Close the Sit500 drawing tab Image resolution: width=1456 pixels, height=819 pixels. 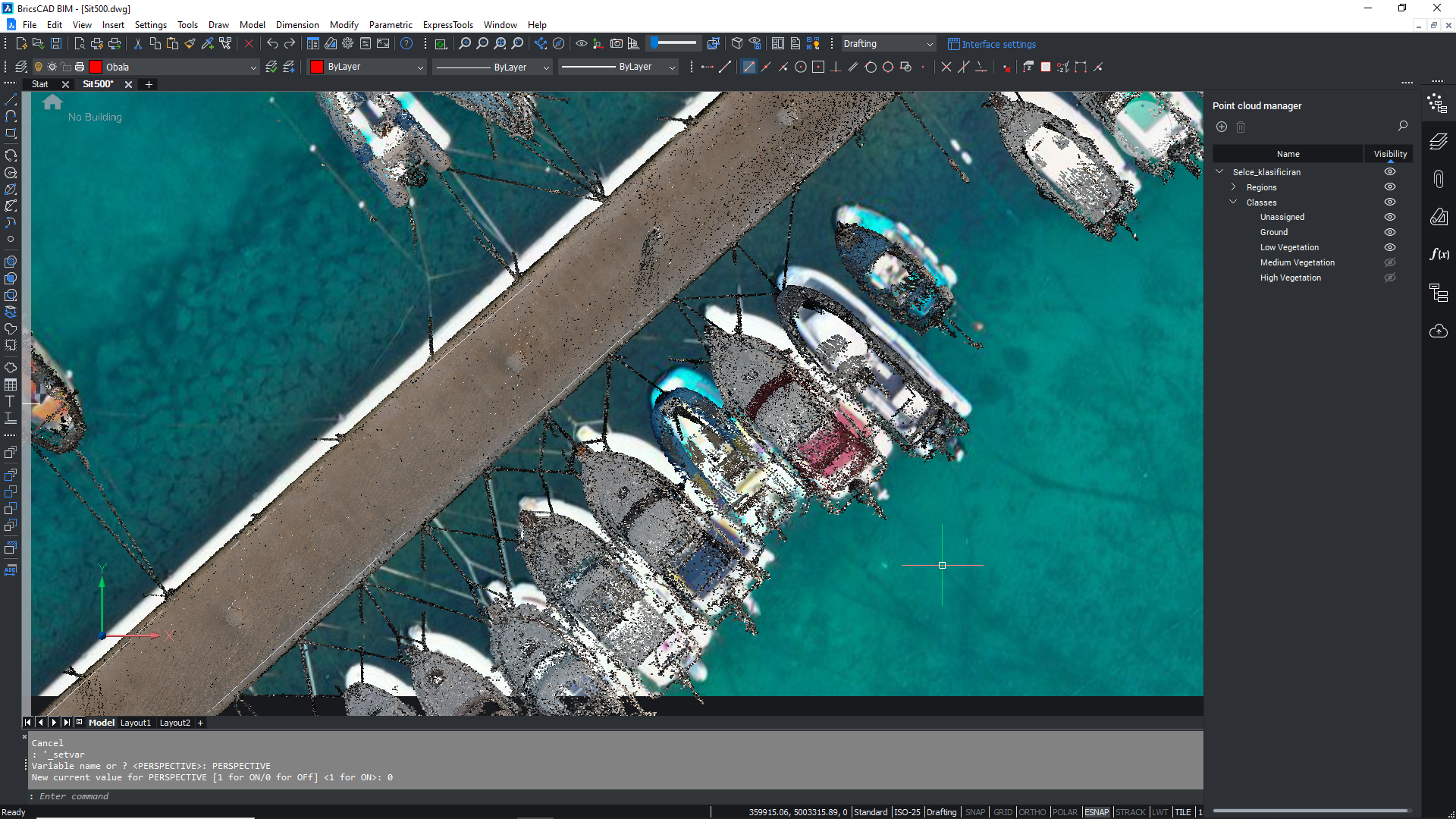click(x=129, y=84)
